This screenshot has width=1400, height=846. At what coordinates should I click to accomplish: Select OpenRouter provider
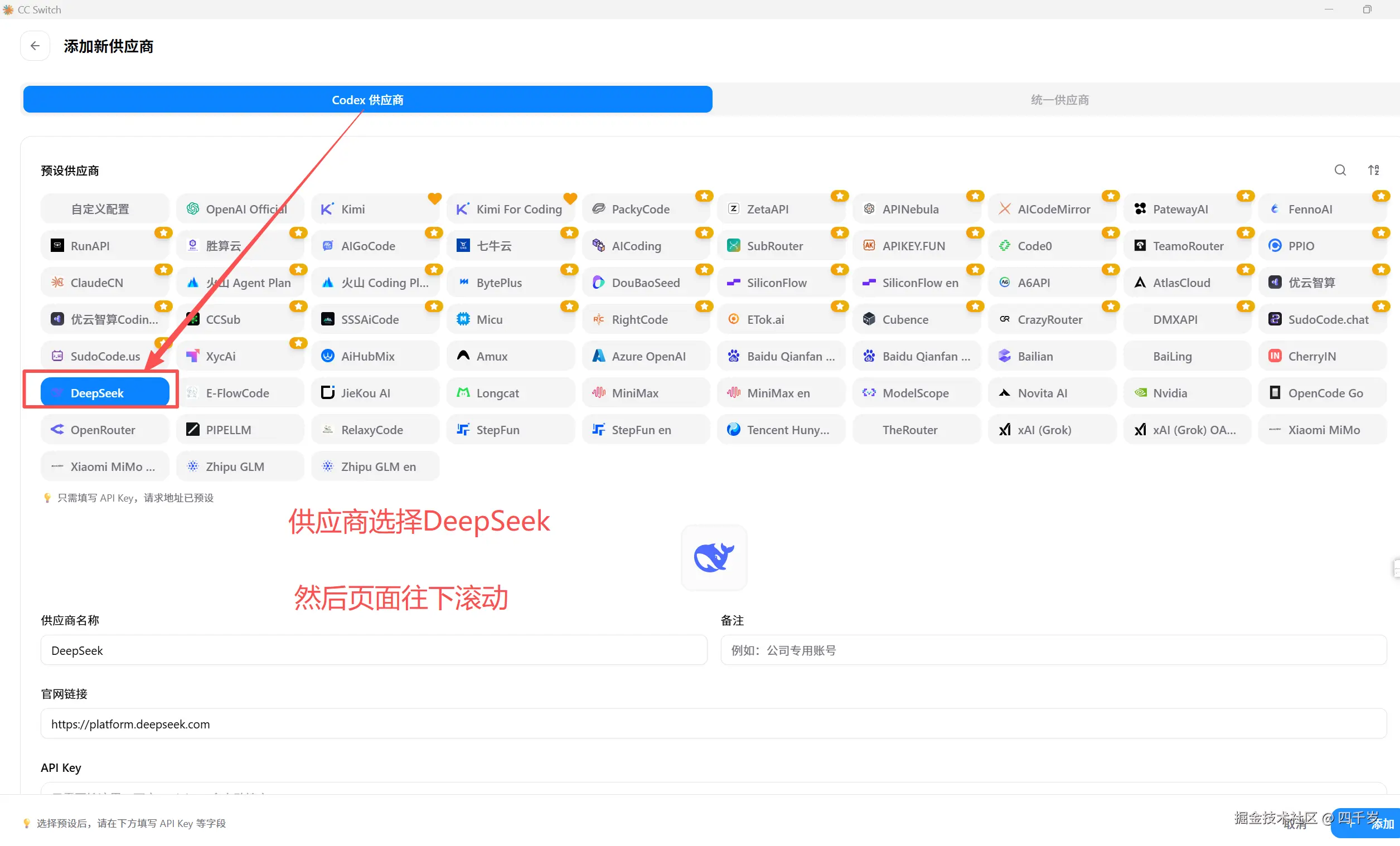[105, 430]
